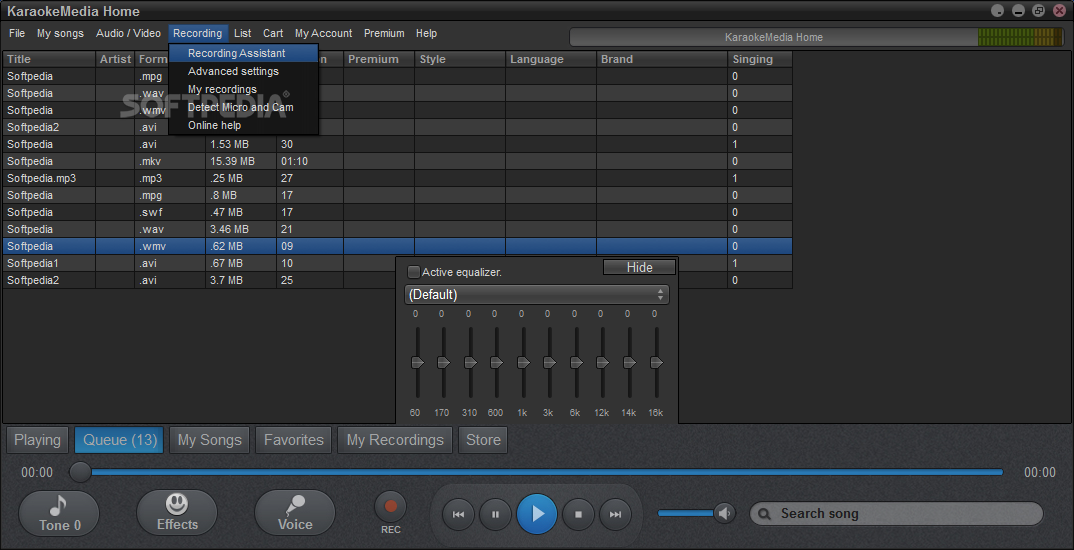Sort by the Singing column header
The image size is (1074, 550).
click(760, 59)
